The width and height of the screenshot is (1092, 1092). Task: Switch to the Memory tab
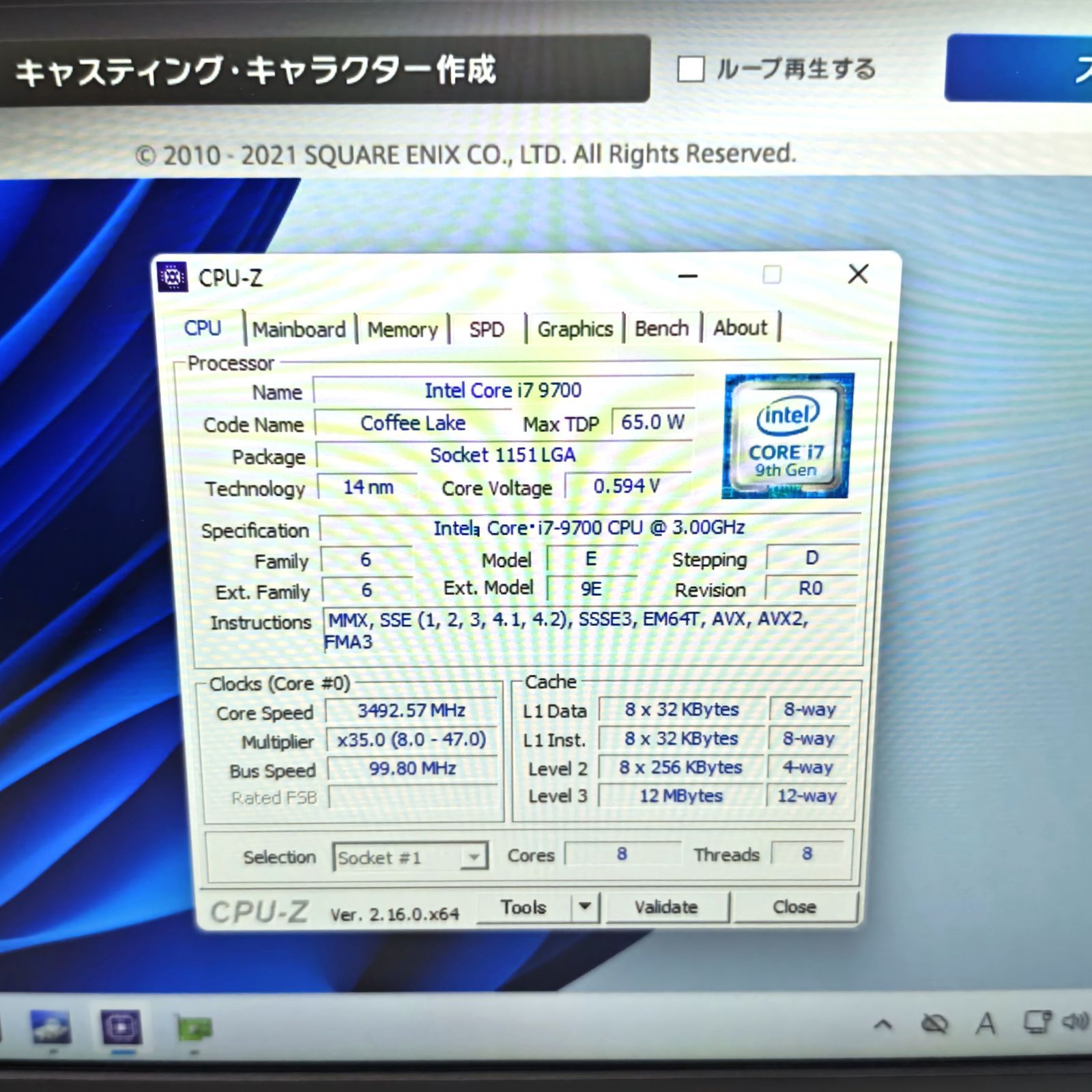pos(403,330)
